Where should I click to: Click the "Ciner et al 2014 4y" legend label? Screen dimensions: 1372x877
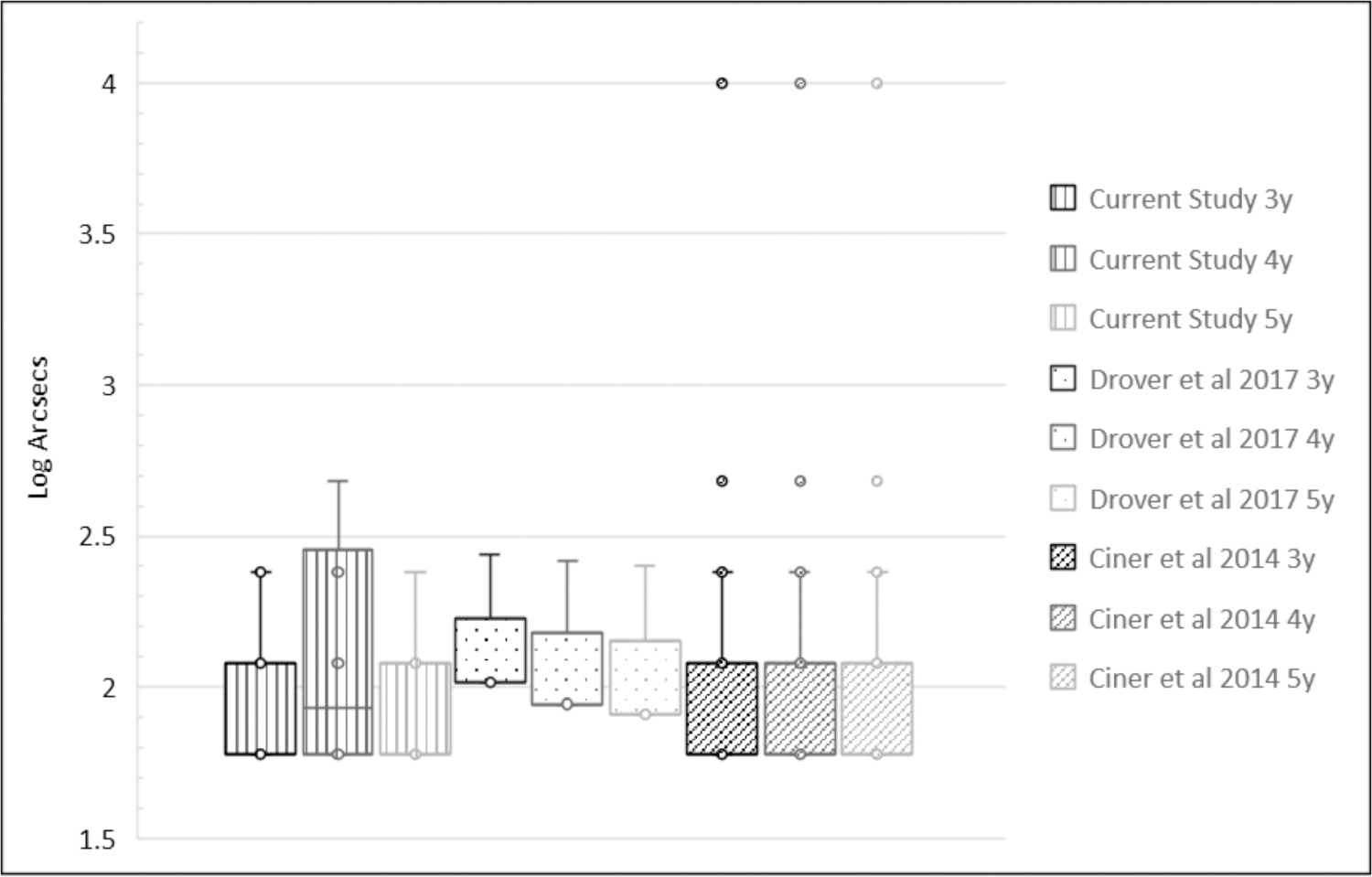point(1201,619)
